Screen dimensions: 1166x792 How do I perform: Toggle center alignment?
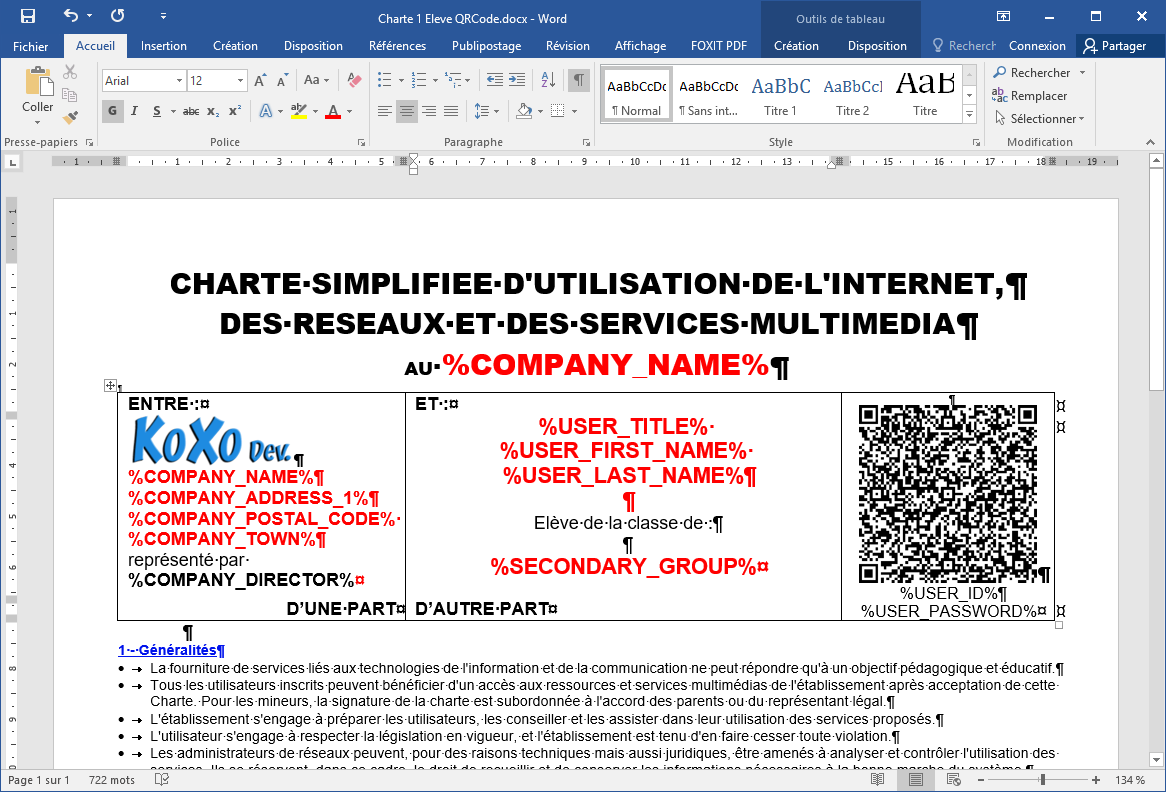coord(407,112)
